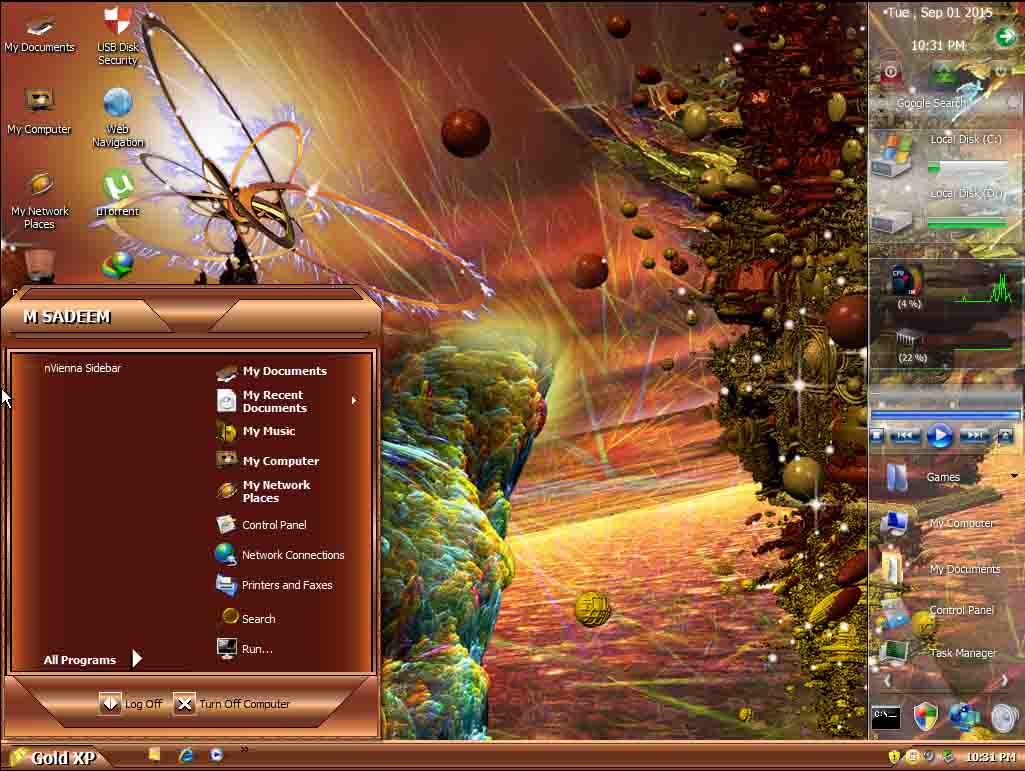Open command prompt icon in sidebar
The image size is (1025, 771).
886,717
